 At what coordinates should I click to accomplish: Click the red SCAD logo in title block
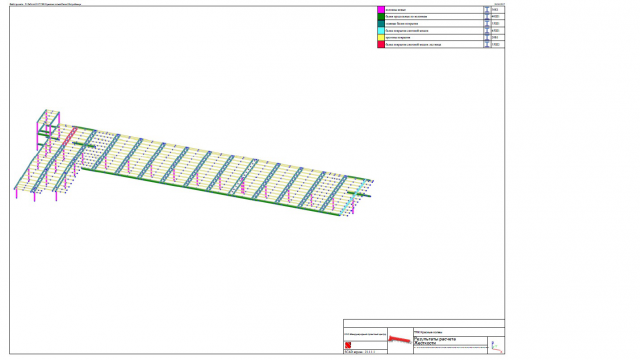pyautogui.click(x=348, y=345)
